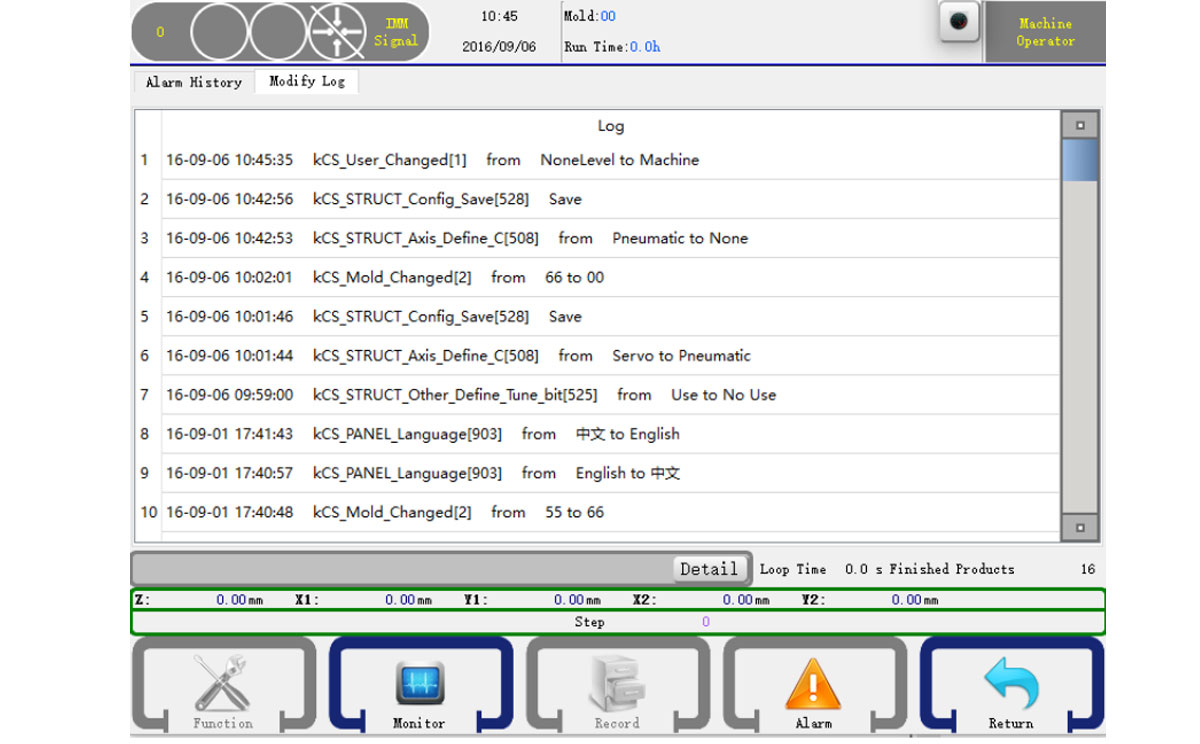
Task: Click the camera screenshot icon at top
Action: [x=958, y=23]
